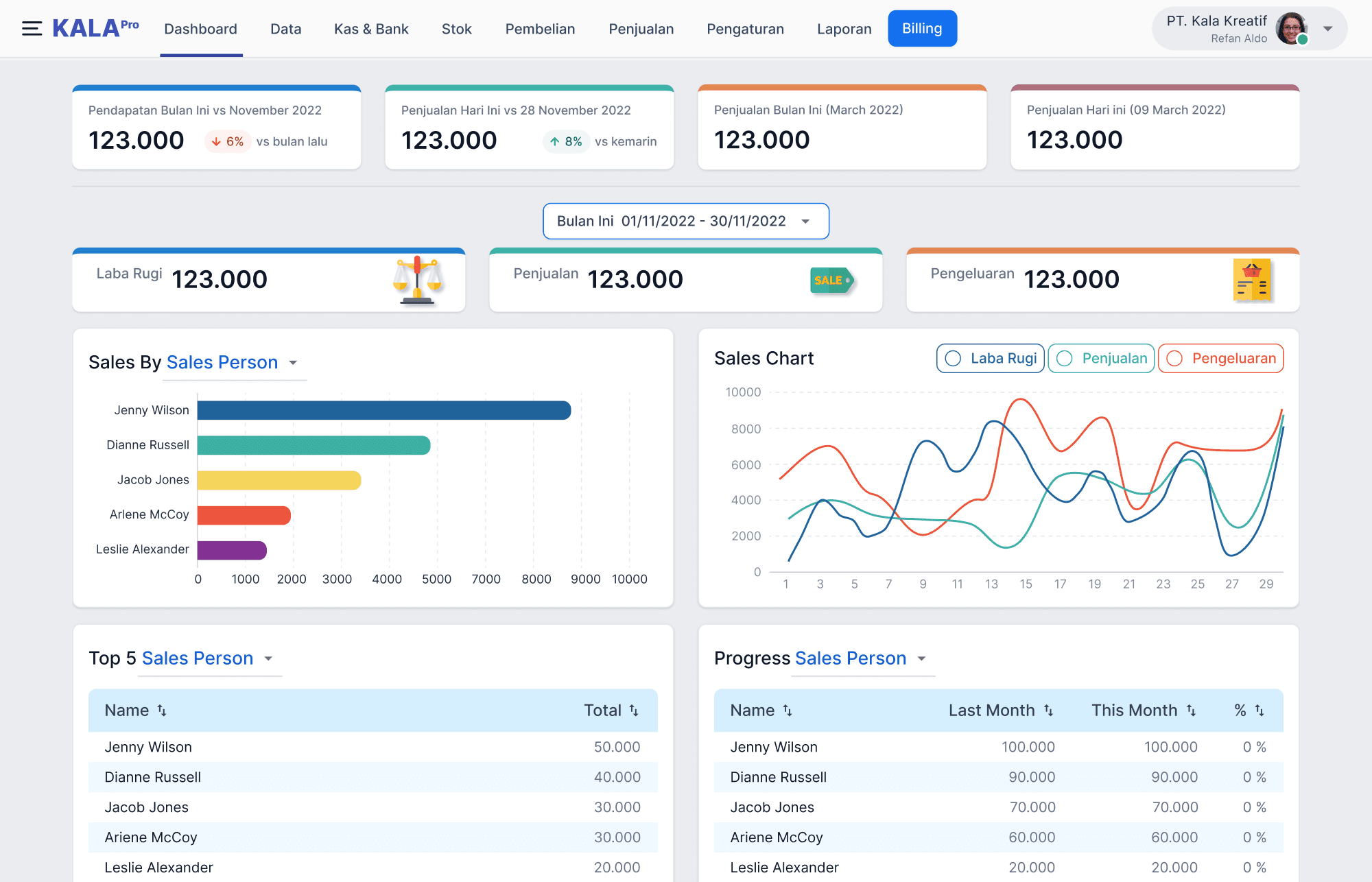This screenshot has width=1372, height=882.
Task: Sort Top 5 table by Name
Action: tap(162, 711)
